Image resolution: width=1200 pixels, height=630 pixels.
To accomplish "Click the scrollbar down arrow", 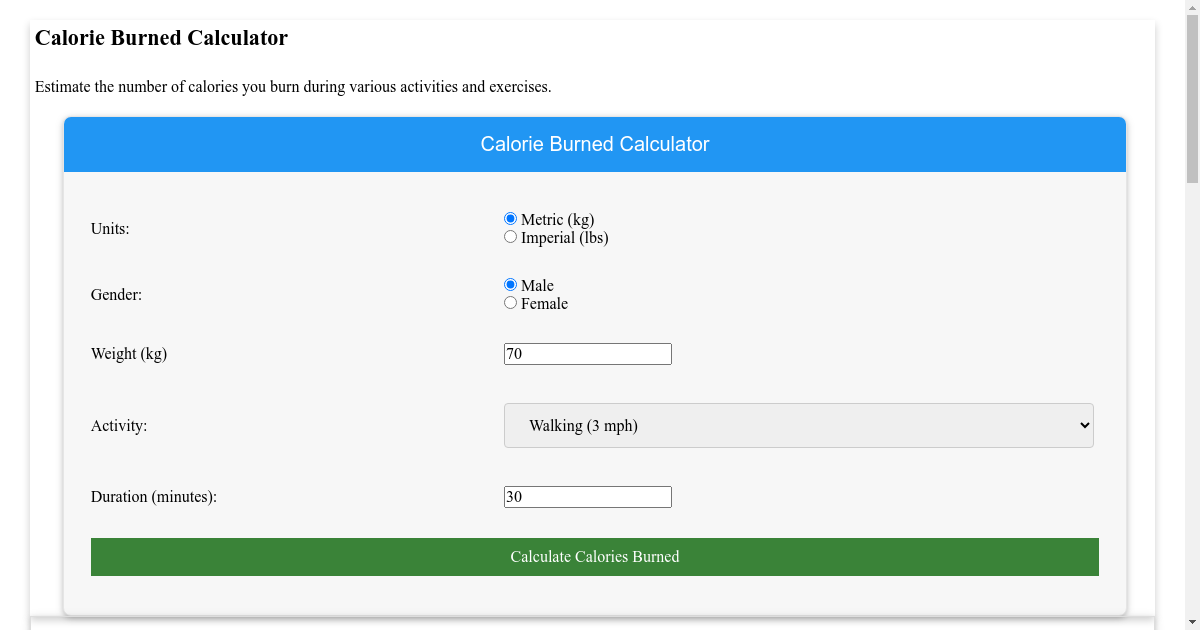I will [x=1191, y=621].
